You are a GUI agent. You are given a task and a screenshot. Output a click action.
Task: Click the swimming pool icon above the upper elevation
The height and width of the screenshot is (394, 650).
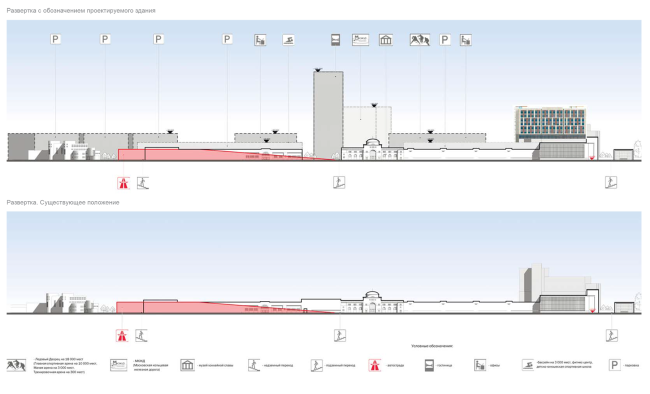[x=289, y=40]
